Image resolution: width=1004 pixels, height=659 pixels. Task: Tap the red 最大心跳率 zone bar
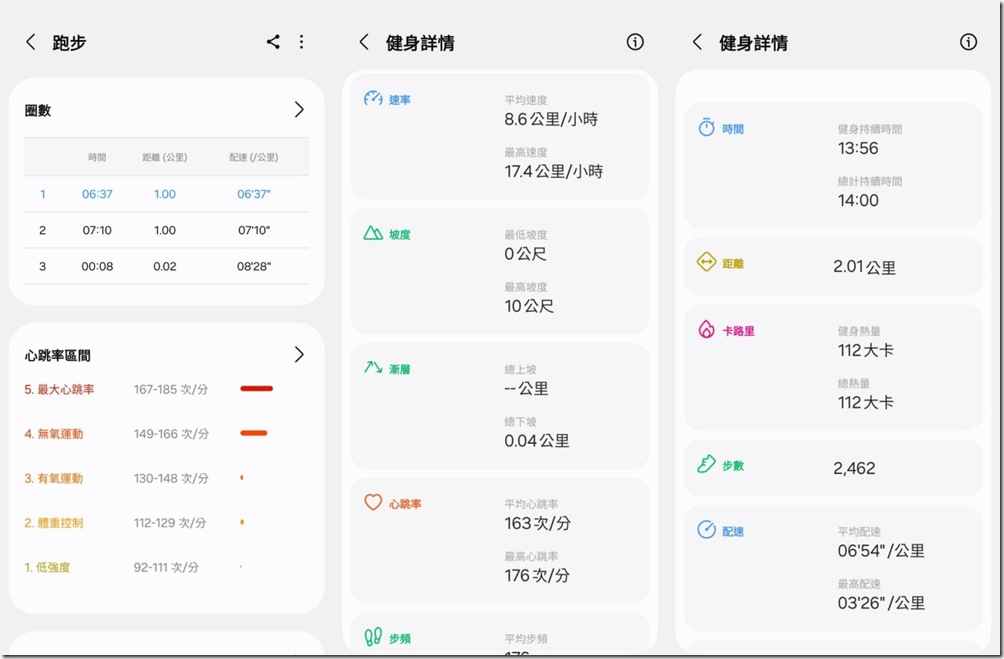point(256,389)
